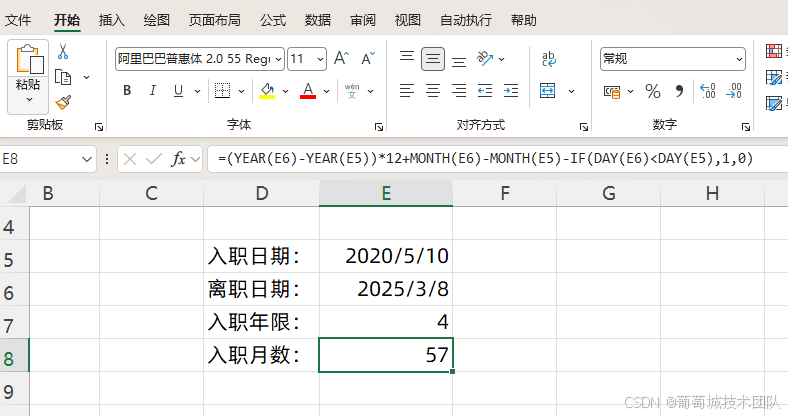Open the 文件 menu
788x416 pixels.
(18, 20)
